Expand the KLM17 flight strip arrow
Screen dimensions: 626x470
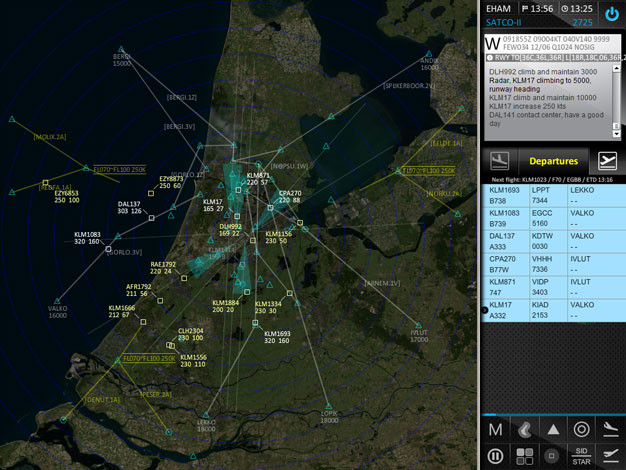click(486, 311)
